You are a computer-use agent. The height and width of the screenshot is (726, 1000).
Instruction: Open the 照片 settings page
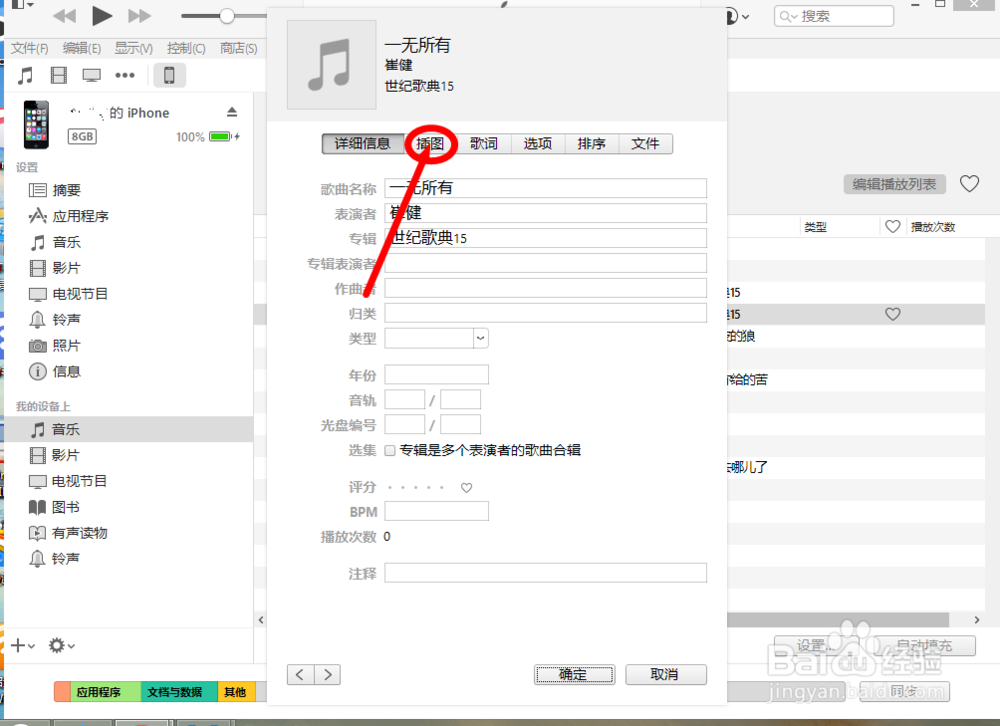(x=67, y=345)
